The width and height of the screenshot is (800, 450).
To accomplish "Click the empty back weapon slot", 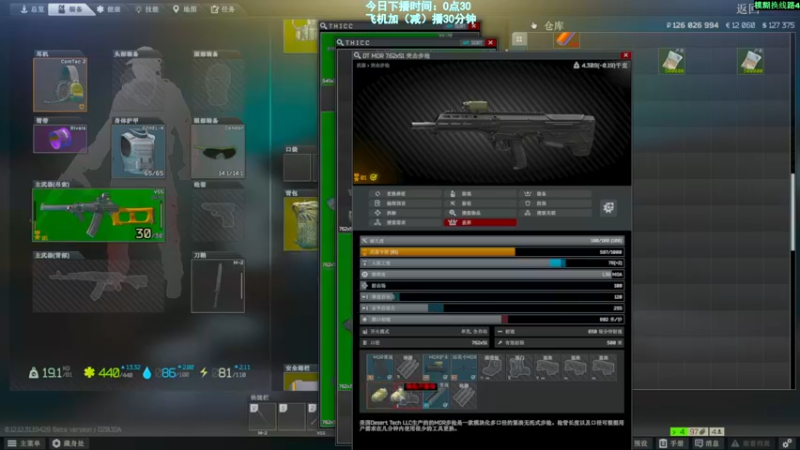I will (98, 286).
